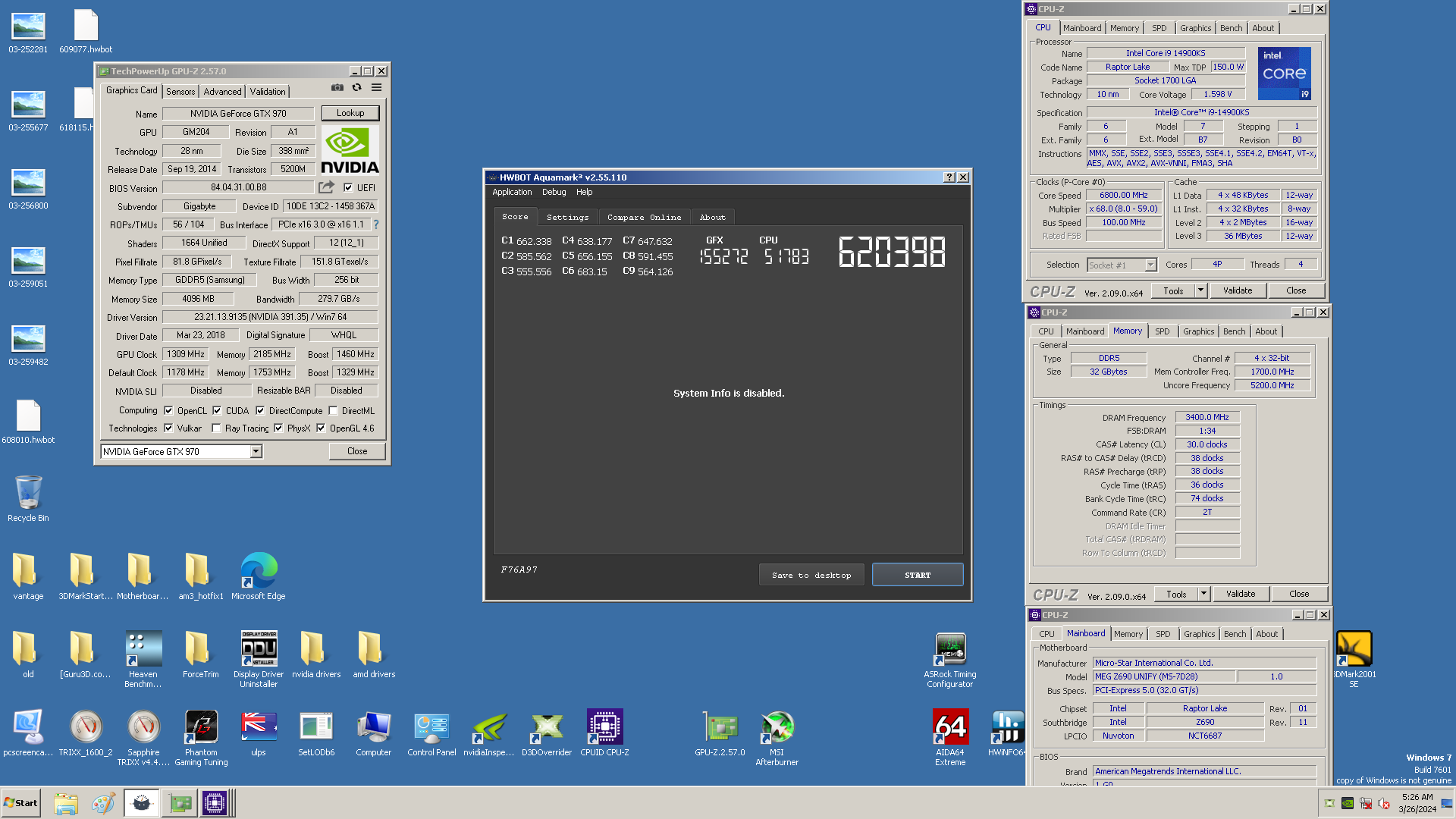Expand Tools dropdown arrow in CPU-Z Memory window
1456x819 pixels.
click(1203, 594)
